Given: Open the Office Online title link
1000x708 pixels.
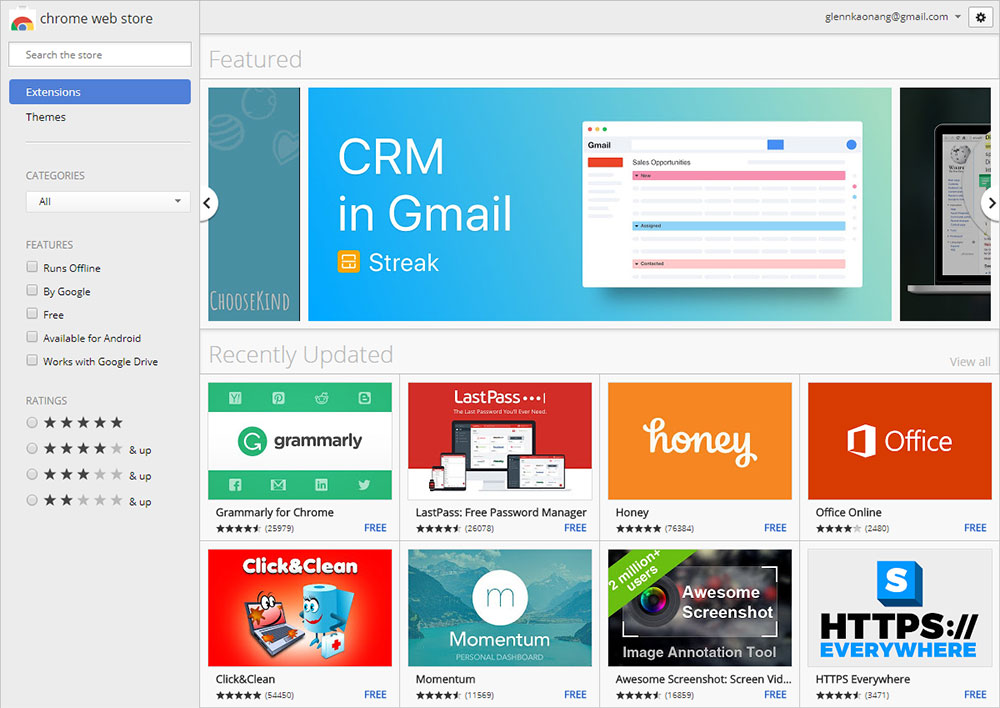Looking at the screenshot, I should tap(848, 512).
